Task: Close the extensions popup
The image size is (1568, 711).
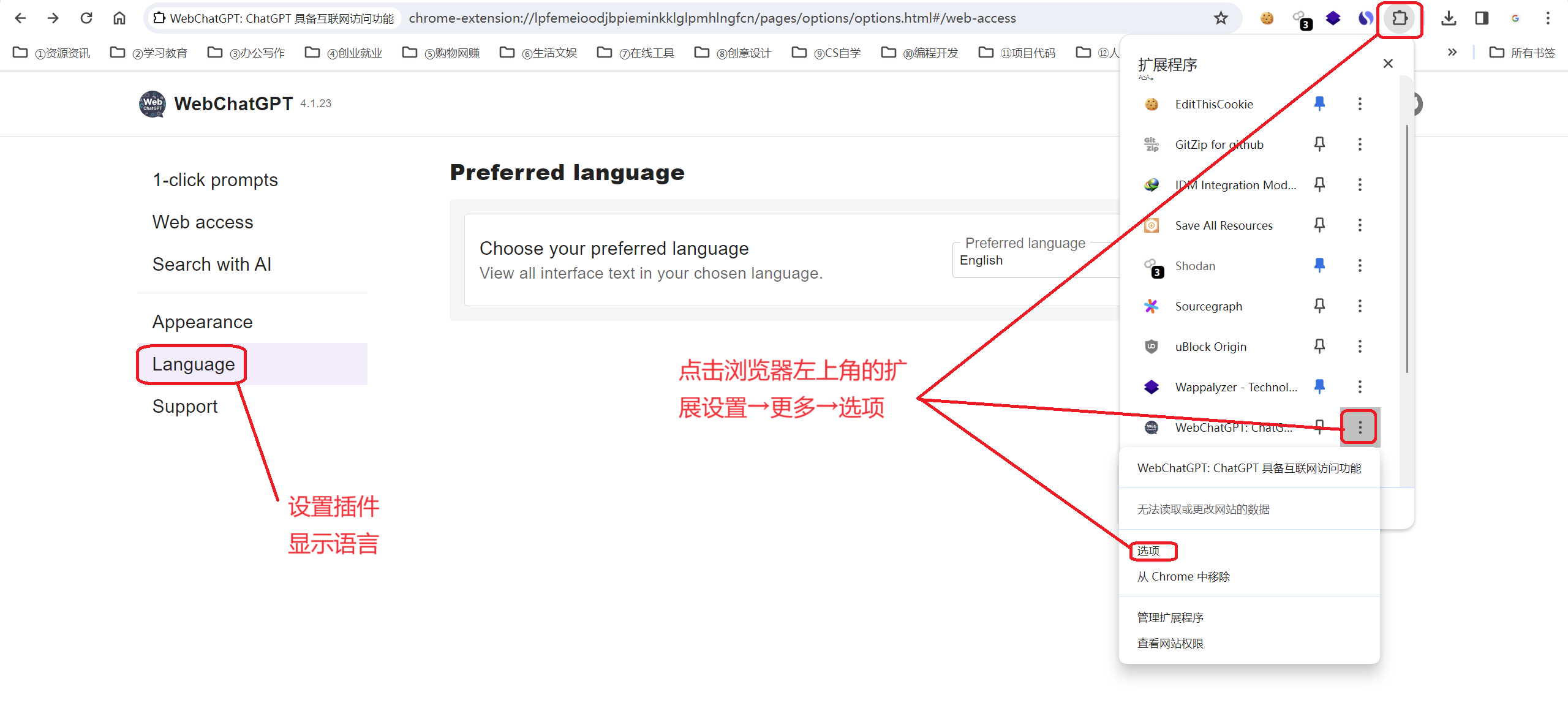Action: 1388,63
